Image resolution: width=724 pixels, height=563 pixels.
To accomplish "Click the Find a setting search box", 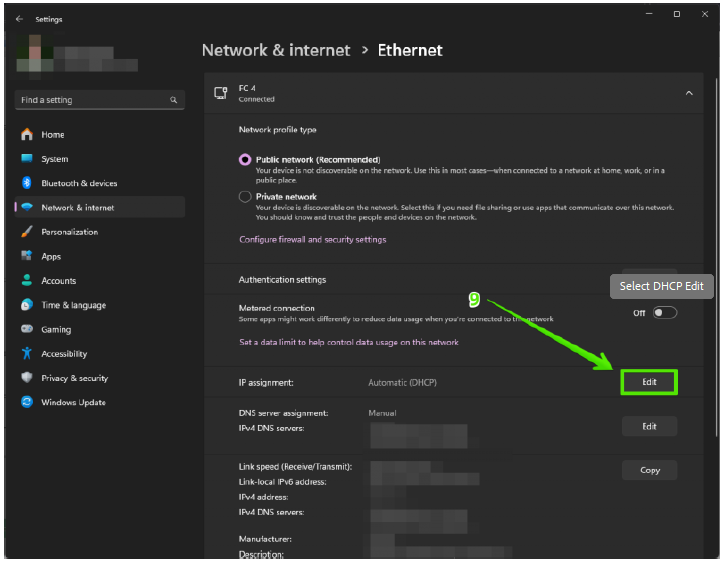I will click(x=95, y=100).
